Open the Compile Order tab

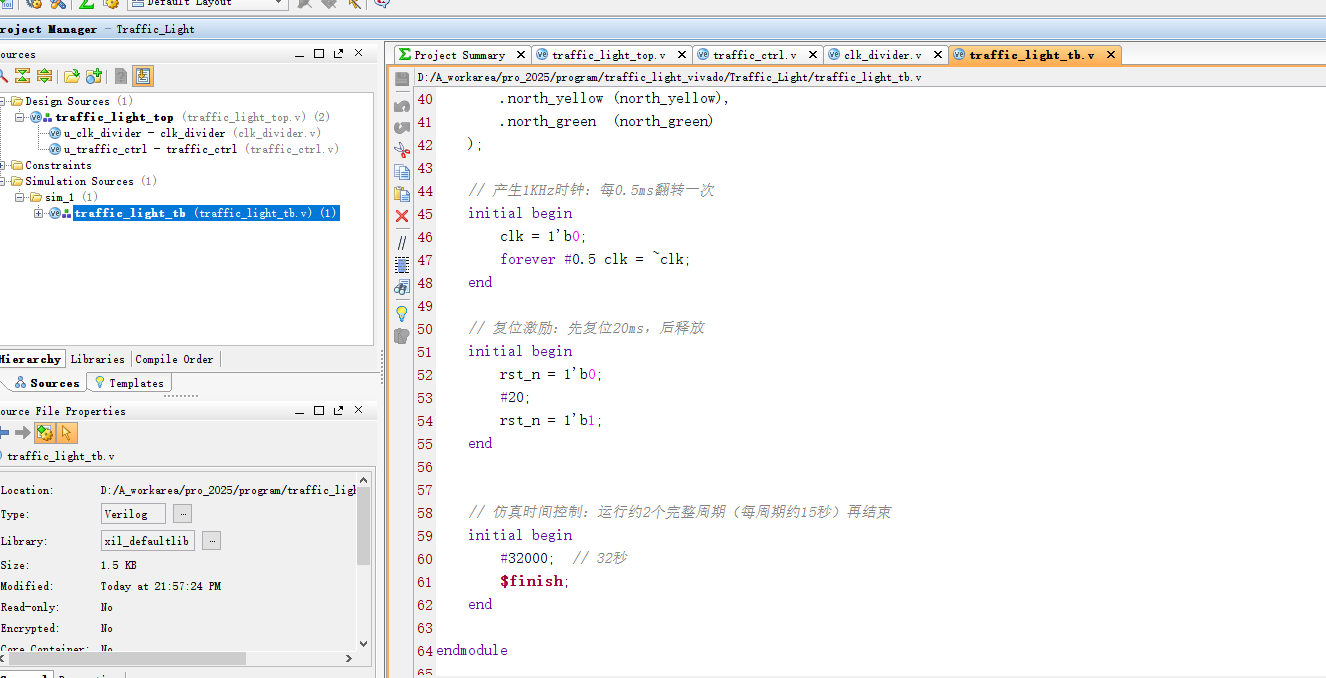[175, 359]
